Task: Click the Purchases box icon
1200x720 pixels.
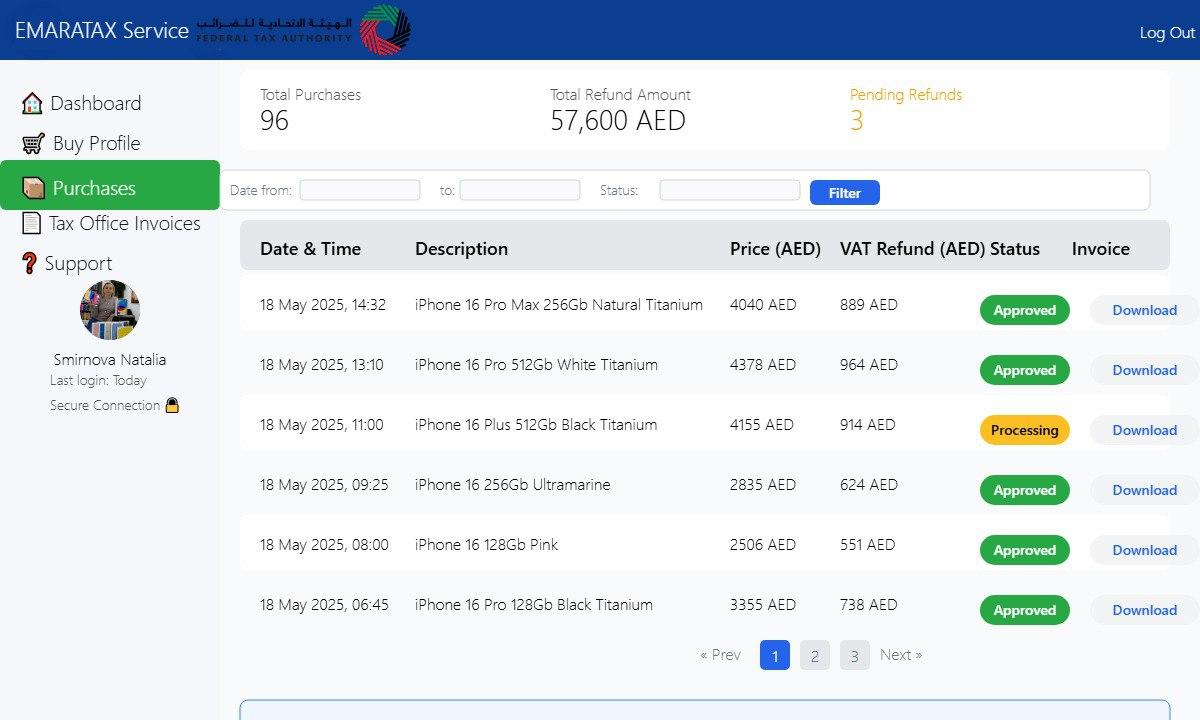Action: tap(33, 188)
